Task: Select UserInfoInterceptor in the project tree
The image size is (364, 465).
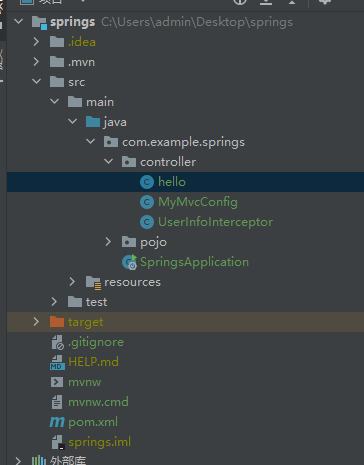Action: point(215,222)
